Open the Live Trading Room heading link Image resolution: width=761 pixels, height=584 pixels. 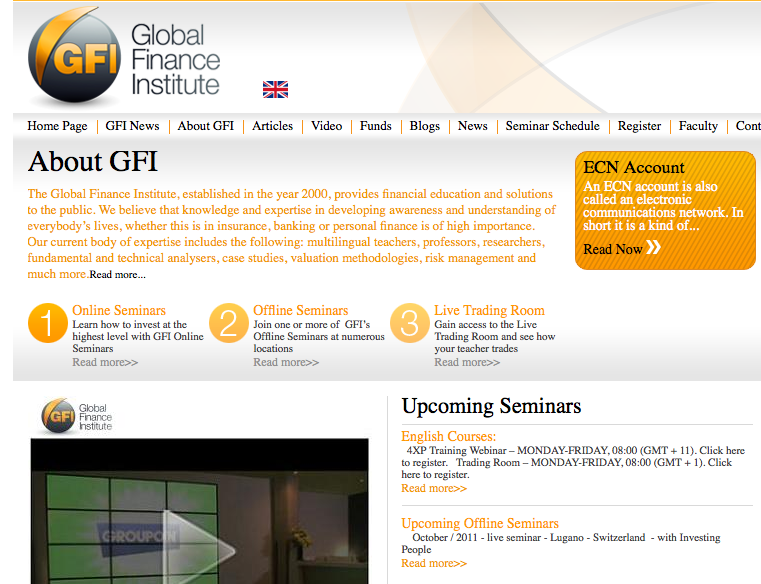(x=489, y=310)
